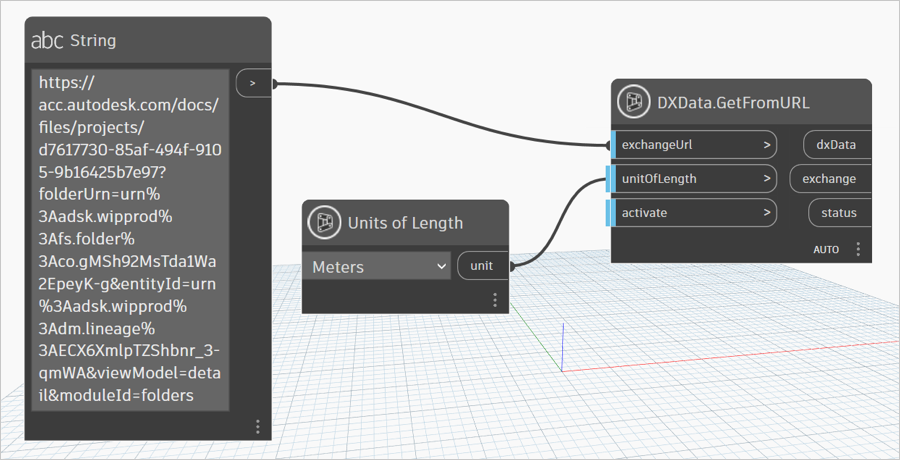Click the DXData.GetFromURL node icon
This screenshot has height=460, width=900.
[x=634, y=103]
